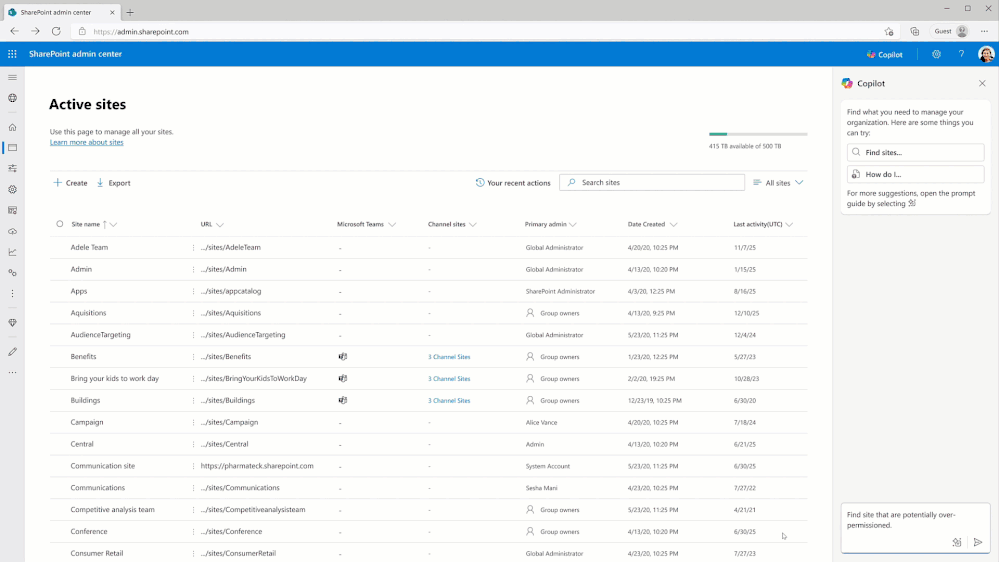Open the user profile avatar

[986, 54]
